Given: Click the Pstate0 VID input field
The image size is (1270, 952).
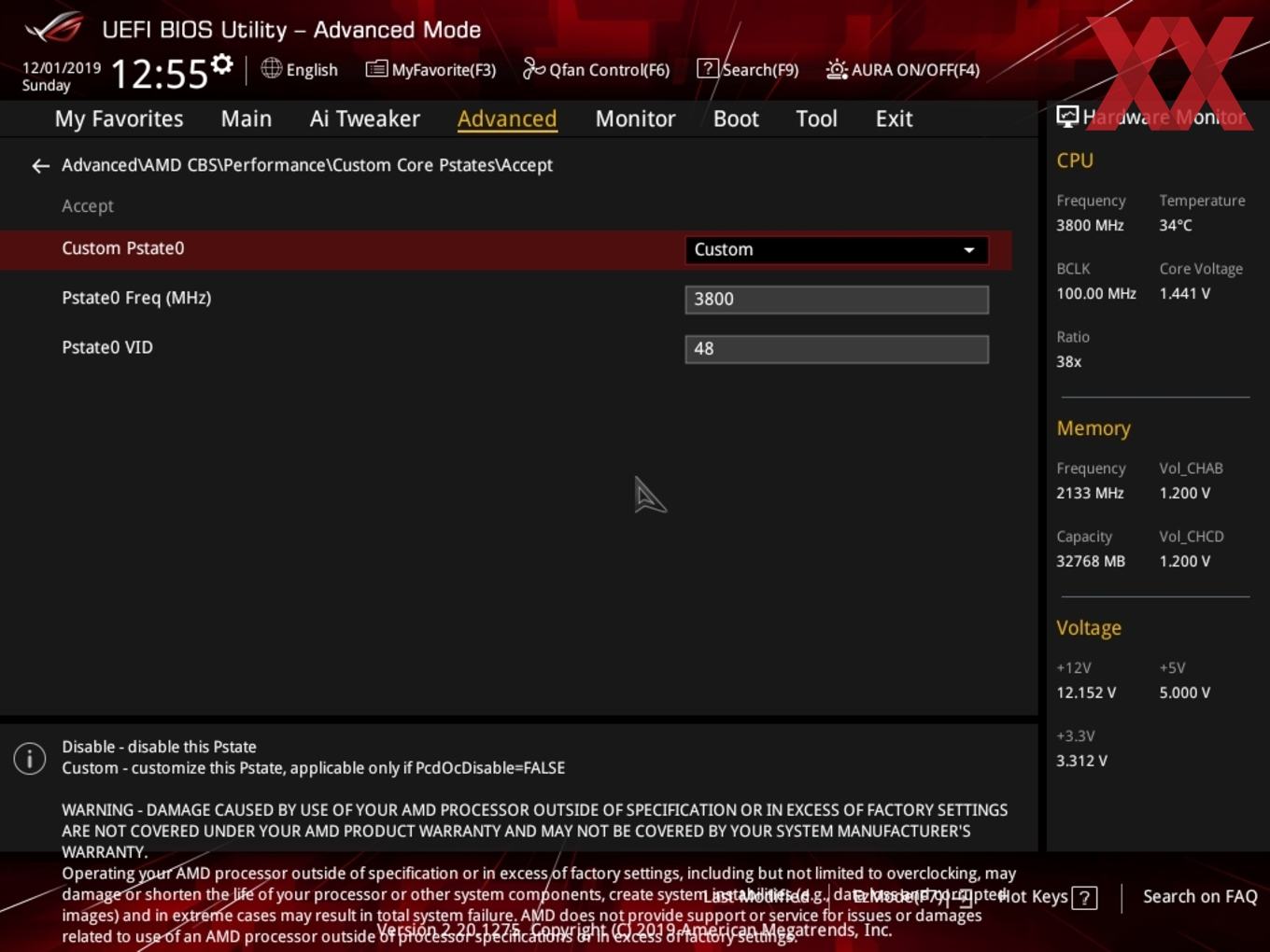Looking at the screenshot, I should tap(837, 349).
